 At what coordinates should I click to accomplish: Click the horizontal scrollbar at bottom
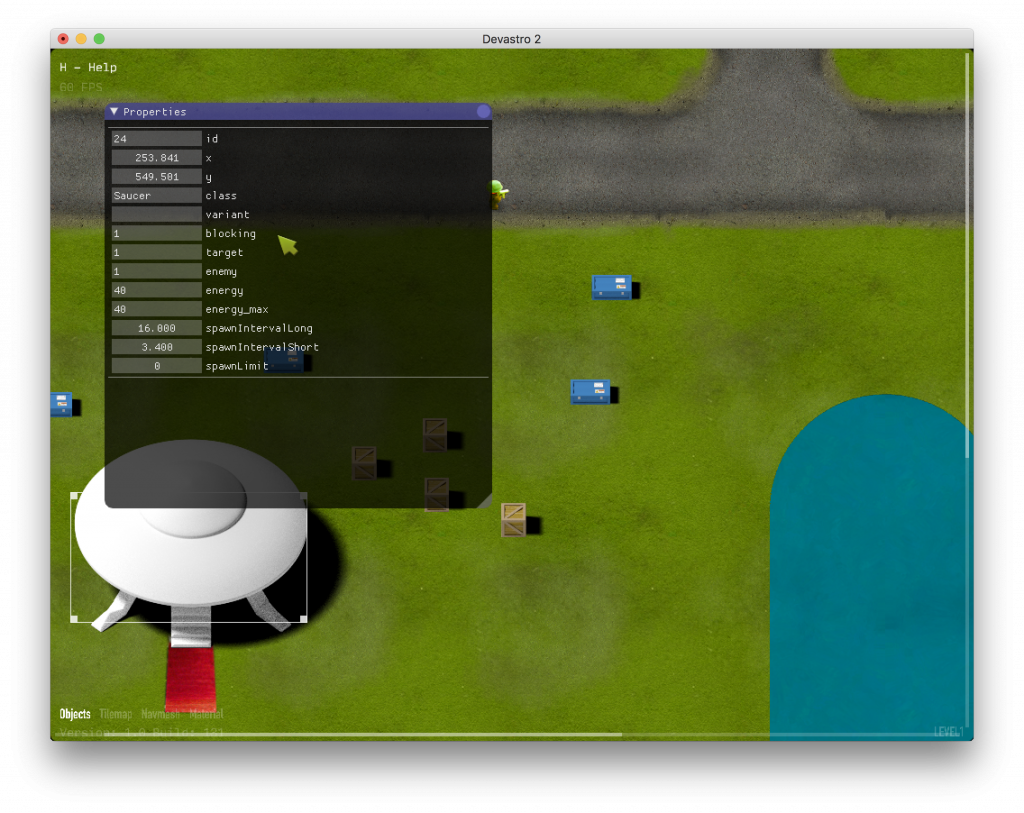(340, 735)
